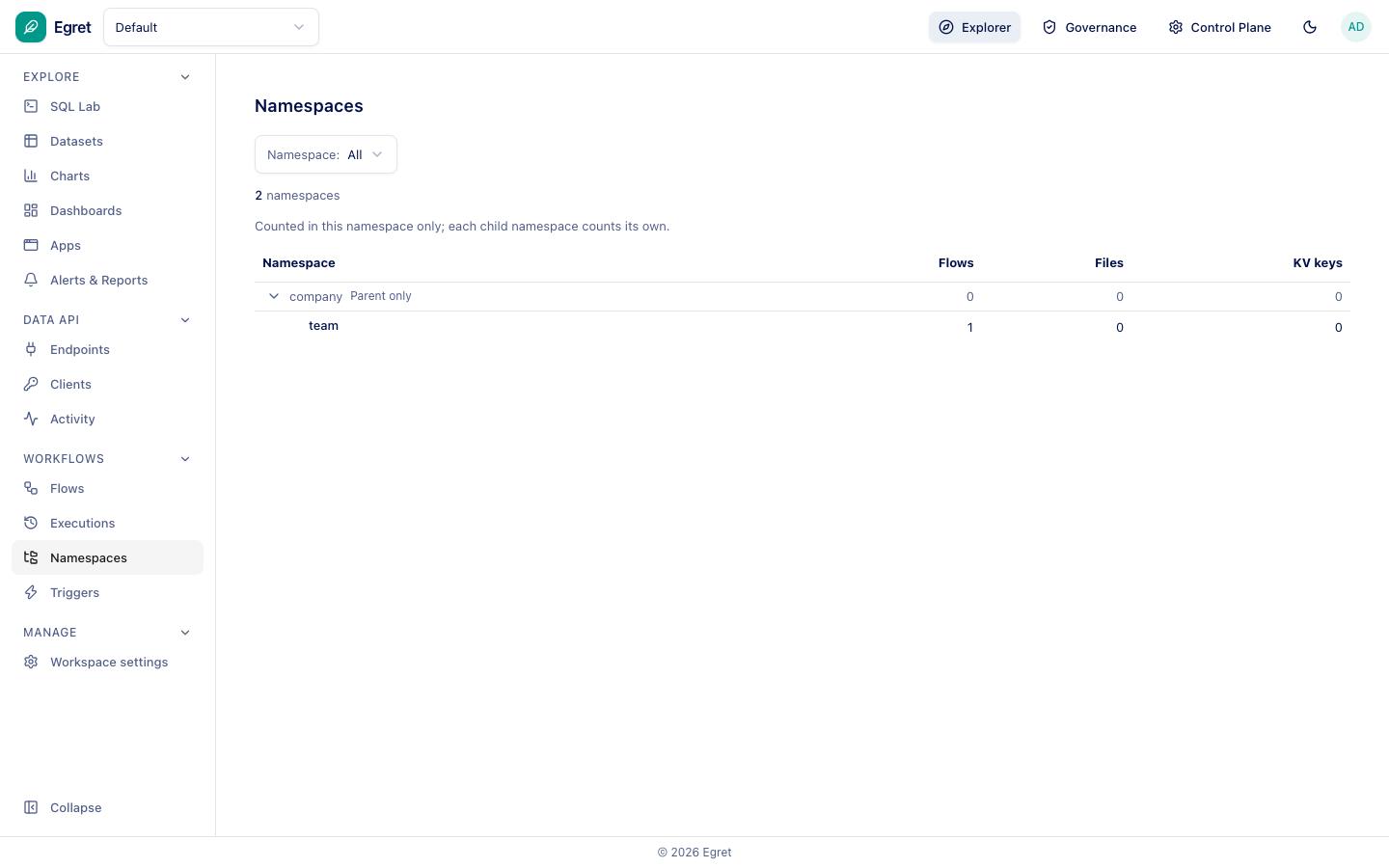Click the Parent only label
Viewport: 1389px width, 868px height.
point(381,296)
